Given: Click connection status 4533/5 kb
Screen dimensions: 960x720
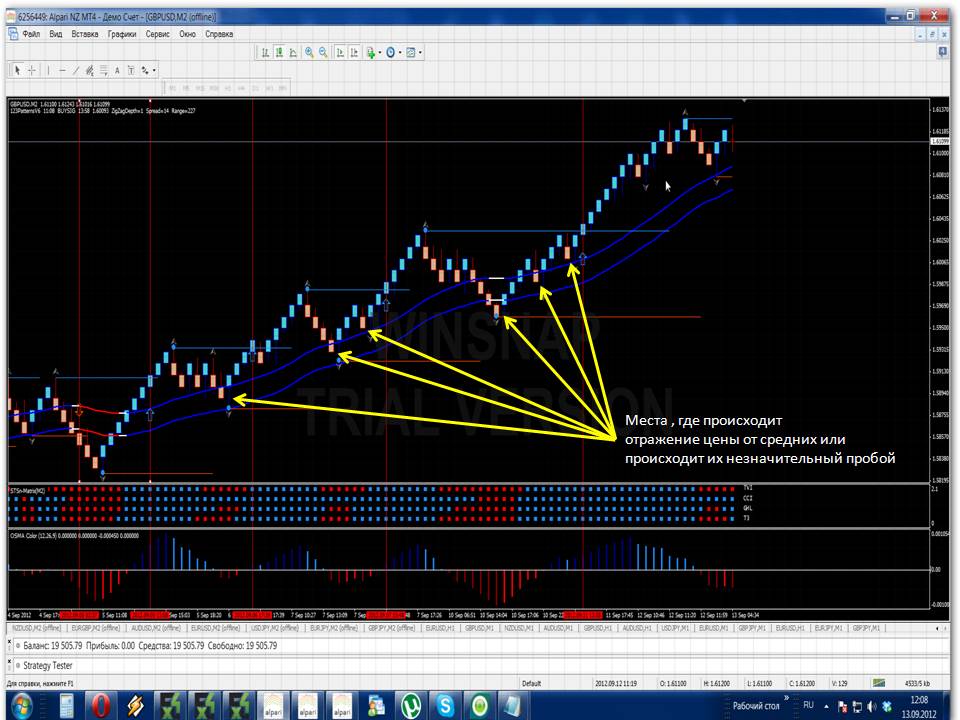Looking at the screenshot, I should pos(917,683).
